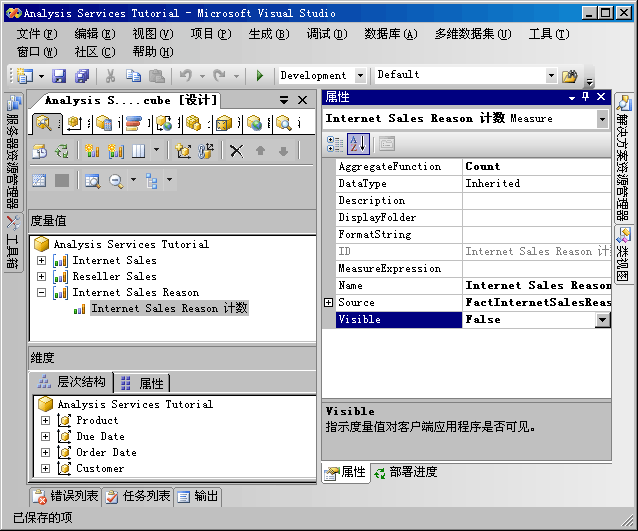Screen dimensions: 638x531
Task: Collapse the Internet Sales Reason measure group
Action: (x=42, y=293)
